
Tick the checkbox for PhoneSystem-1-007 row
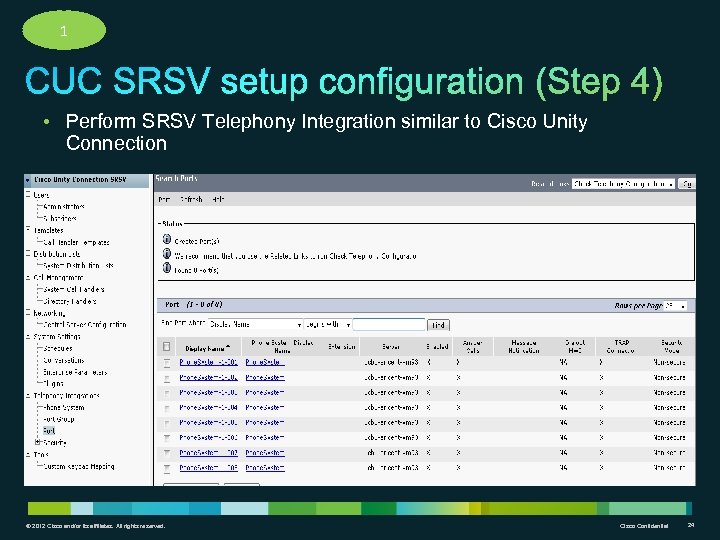[167, 453]
